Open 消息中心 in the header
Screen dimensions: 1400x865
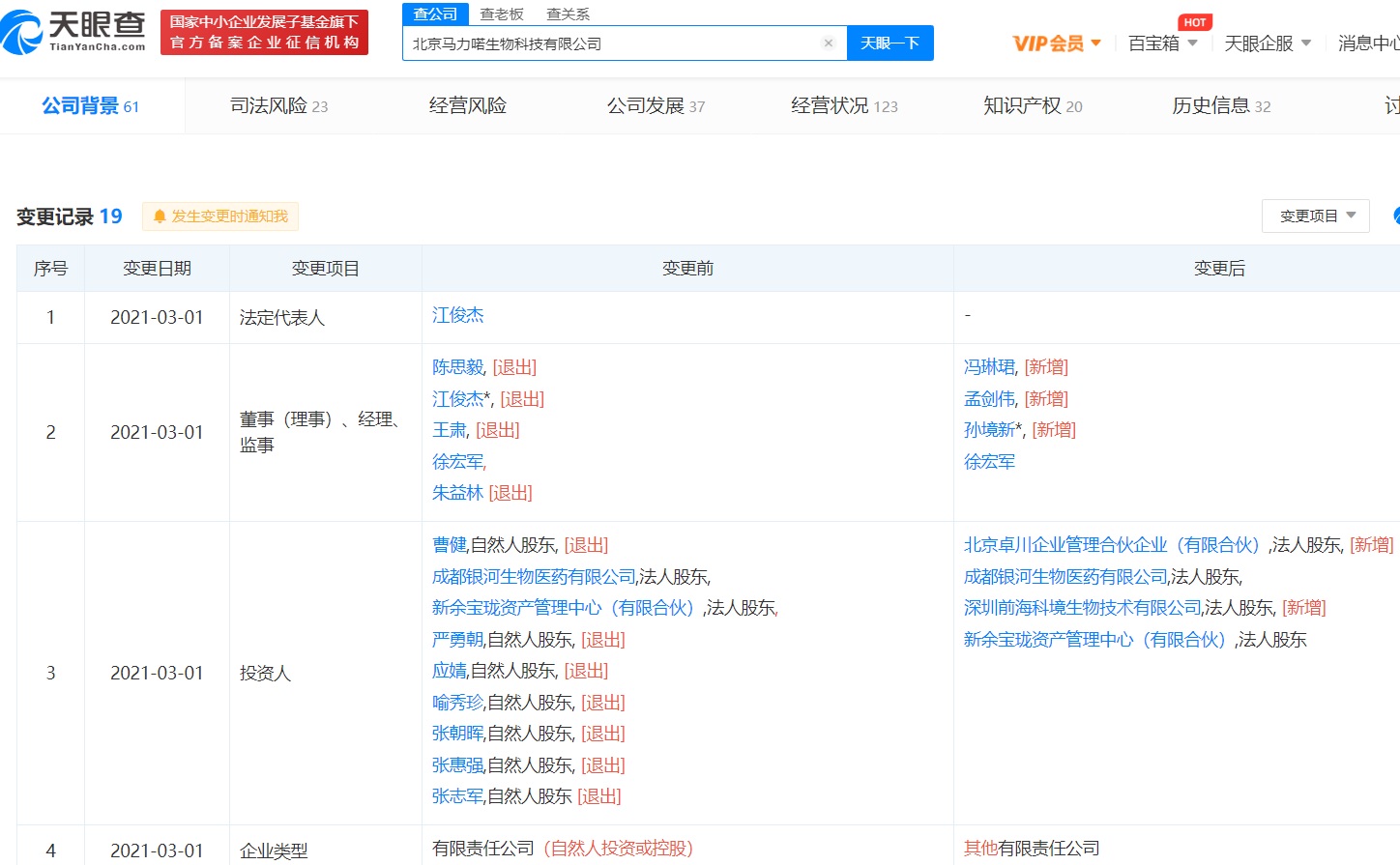point(1368,43)
